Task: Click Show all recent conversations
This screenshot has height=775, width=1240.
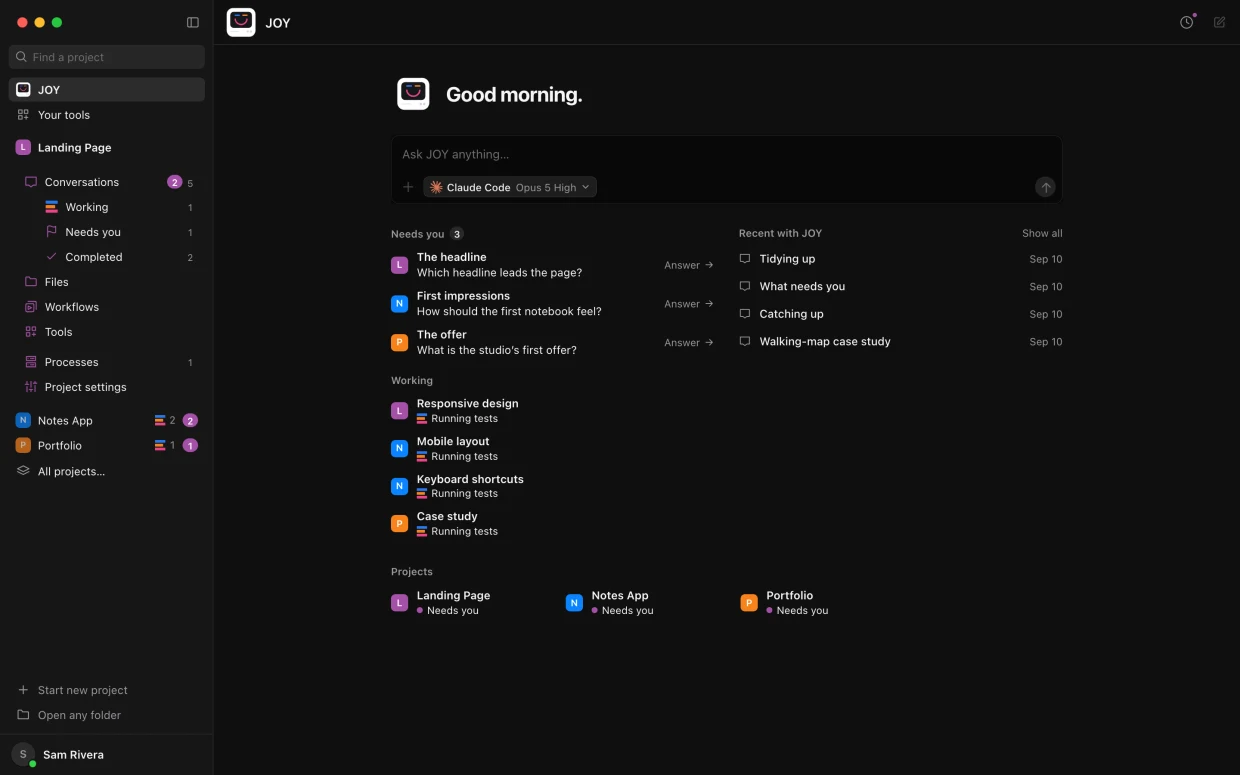Action: (x=1042, y=233)
